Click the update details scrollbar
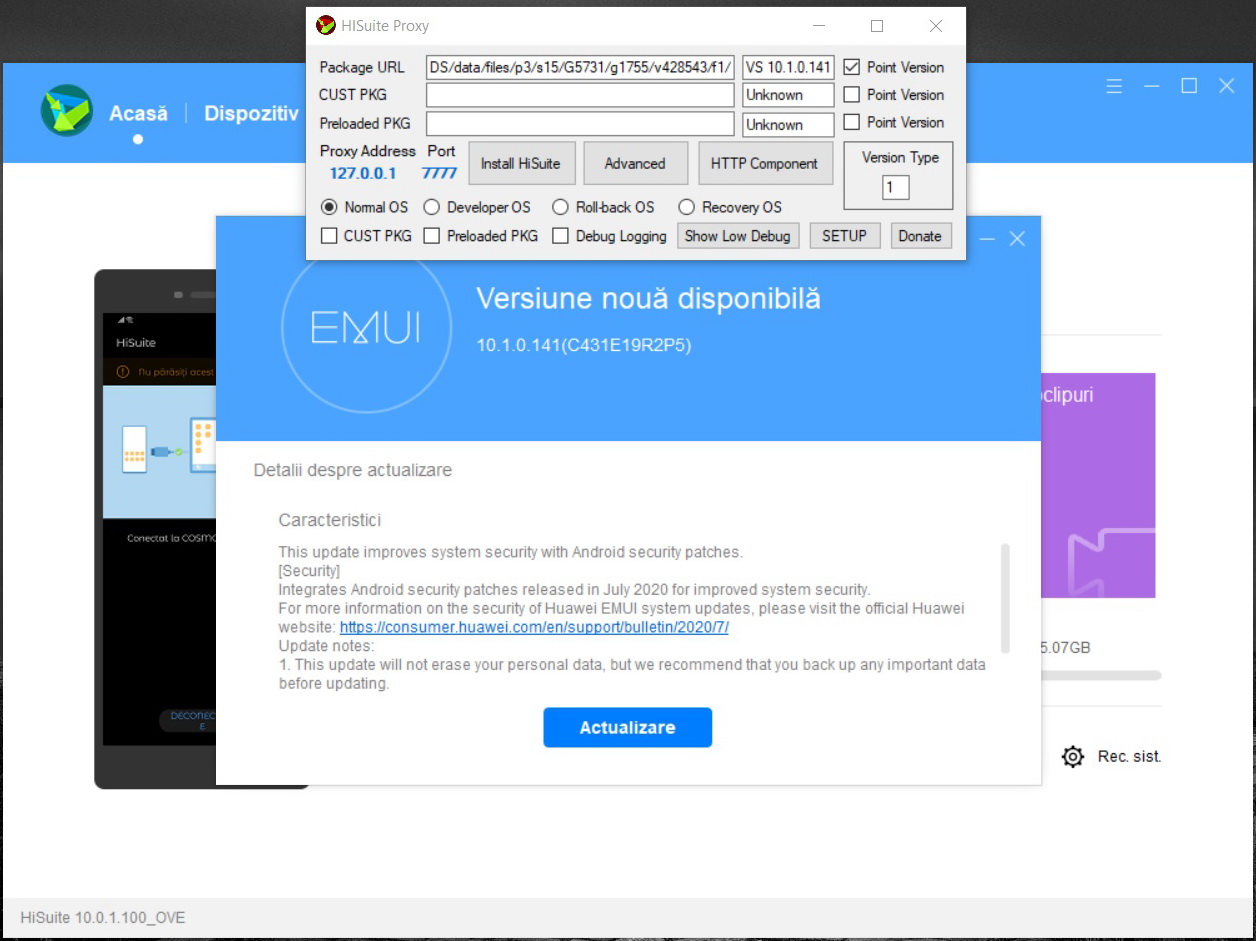 point(1005,598)
